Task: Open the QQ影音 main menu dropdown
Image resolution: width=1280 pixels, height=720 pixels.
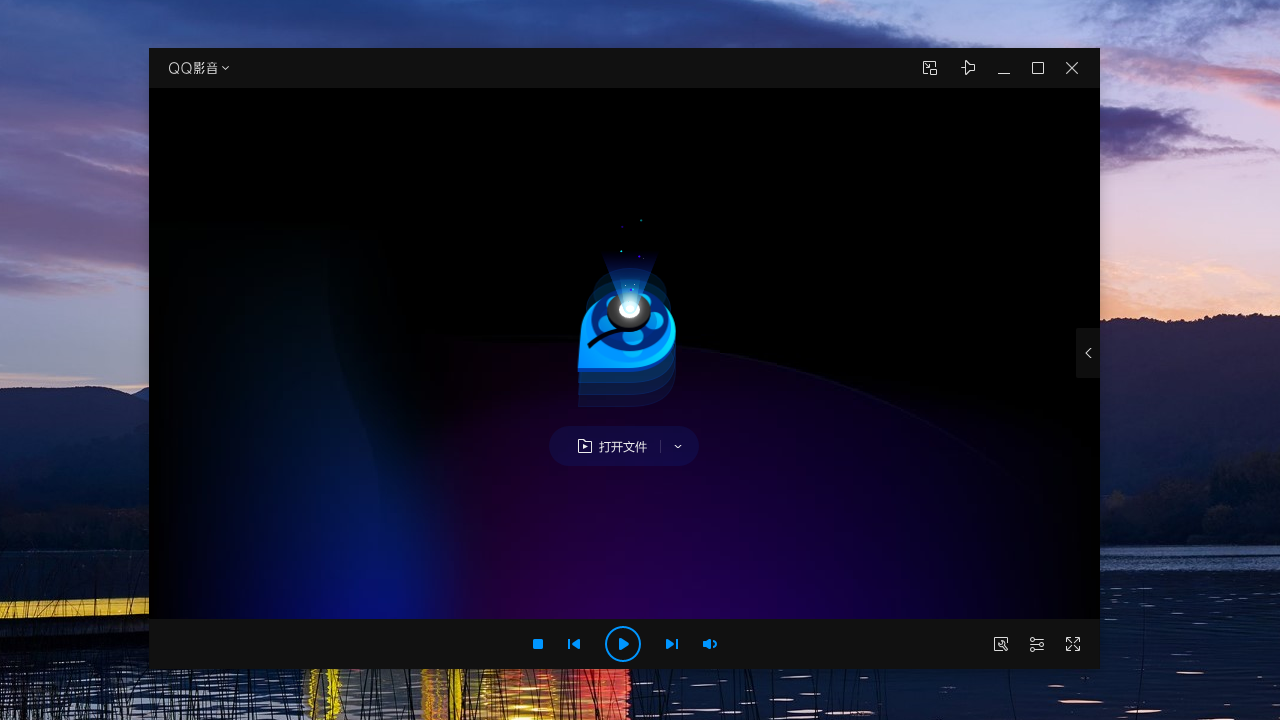Action: click(x=226, y=68)
